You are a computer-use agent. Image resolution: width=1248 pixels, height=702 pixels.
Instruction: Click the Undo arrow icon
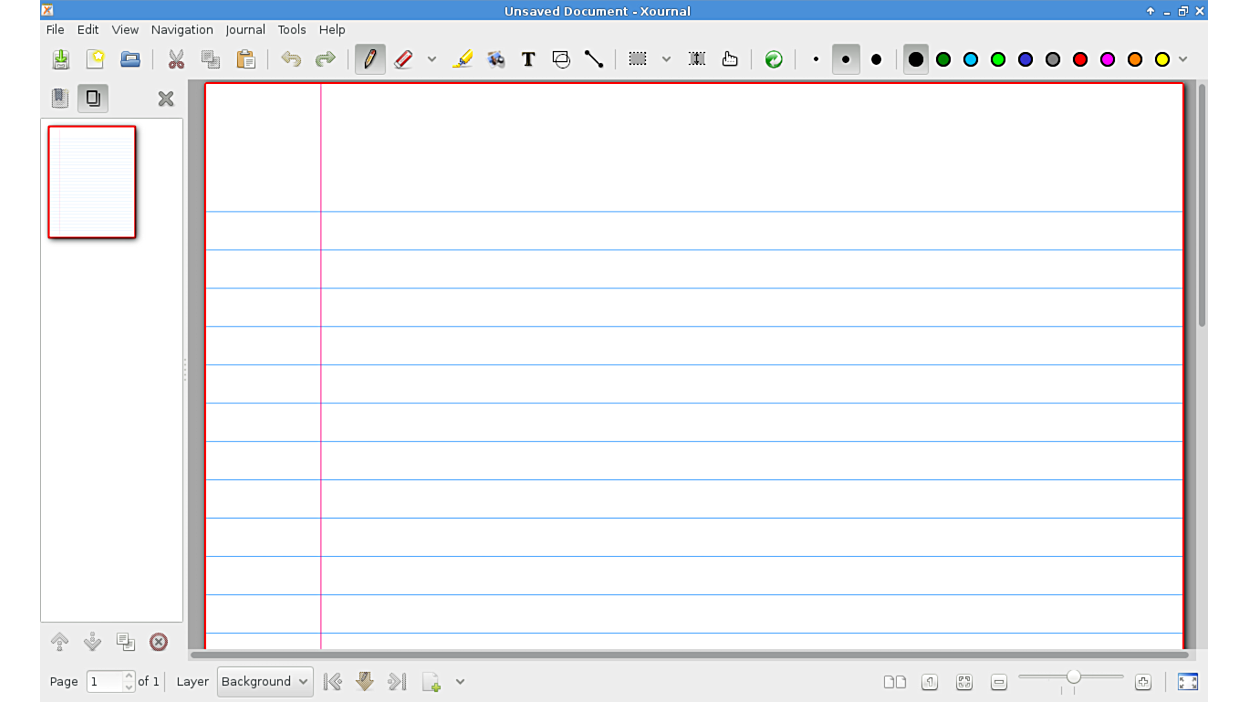click(291, 59)
